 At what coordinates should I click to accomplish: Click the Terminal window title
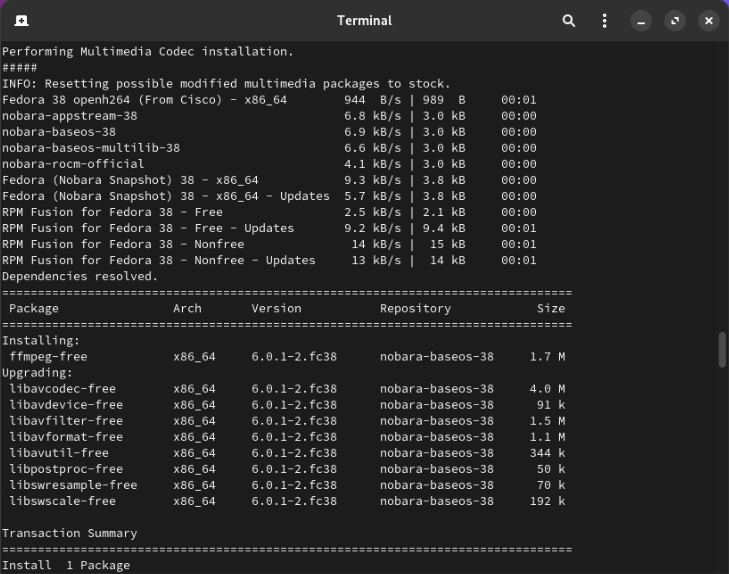[364, 20]
